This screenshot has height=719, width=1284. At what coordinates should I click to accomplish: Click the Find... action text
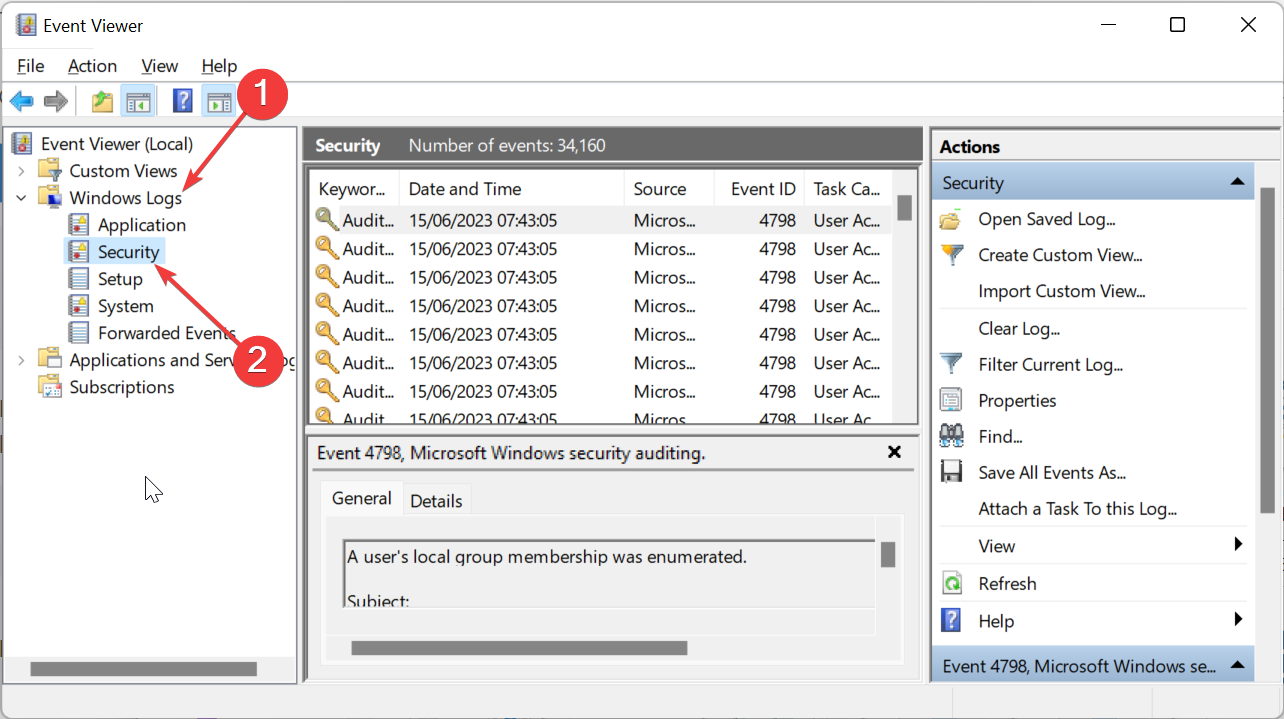1000,437
